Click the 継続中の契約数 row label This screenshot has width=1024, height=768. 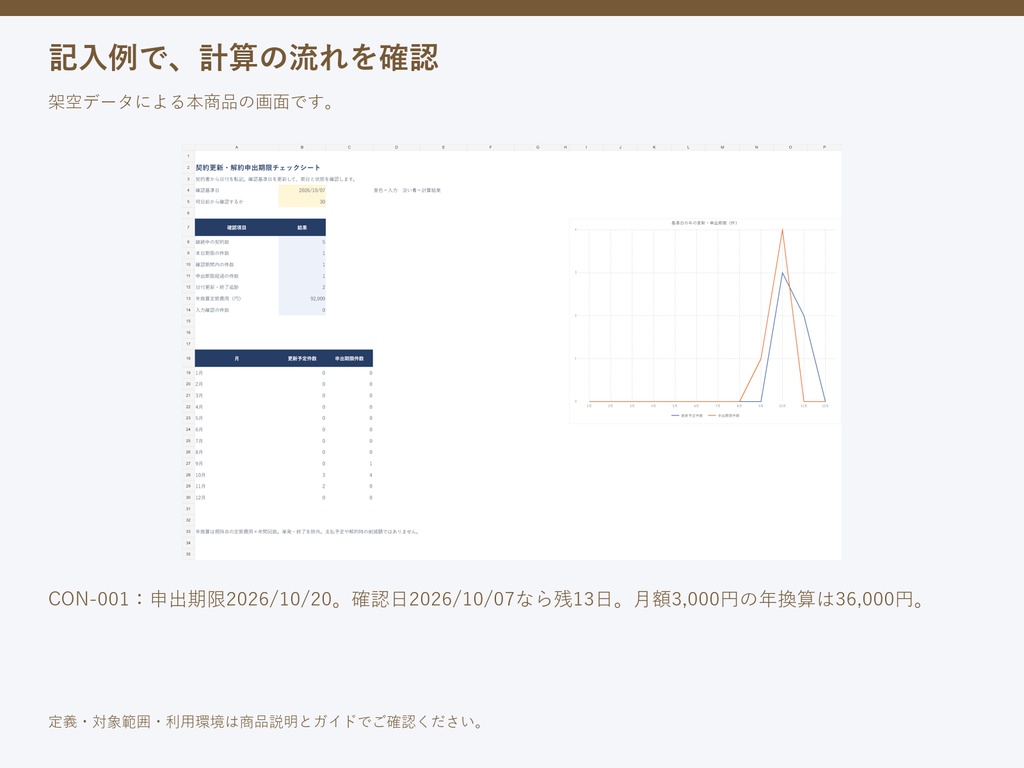pos(212,242)
